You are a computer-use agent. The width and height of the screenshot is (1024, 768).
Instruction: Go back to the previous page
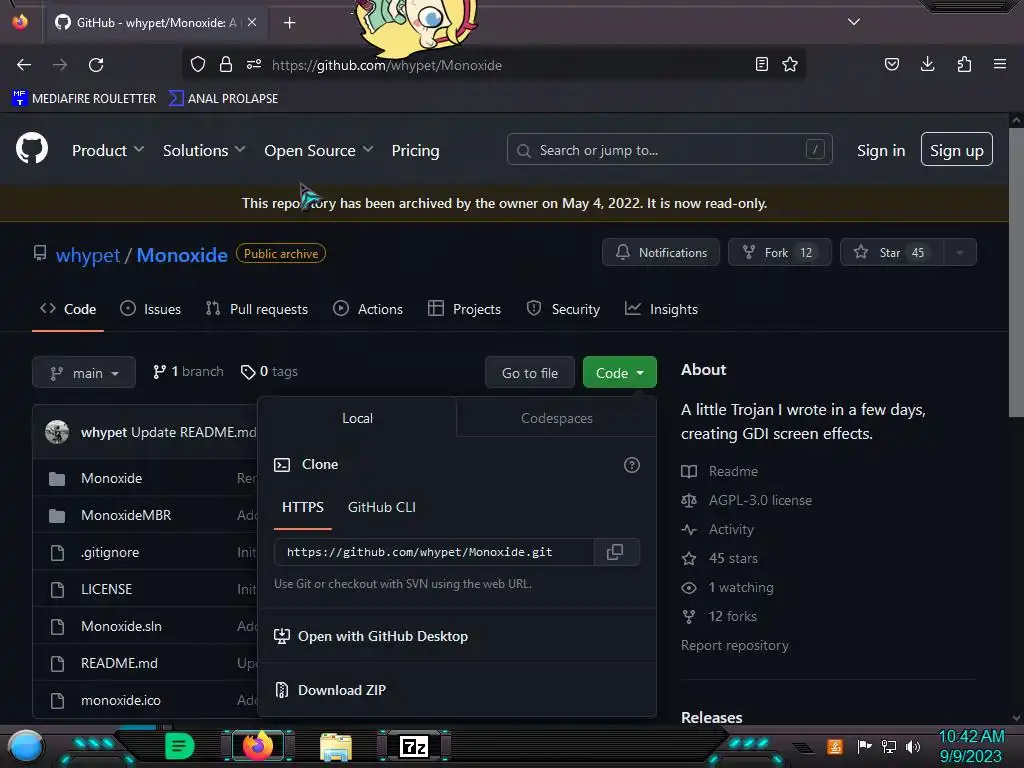coord(24,65)
